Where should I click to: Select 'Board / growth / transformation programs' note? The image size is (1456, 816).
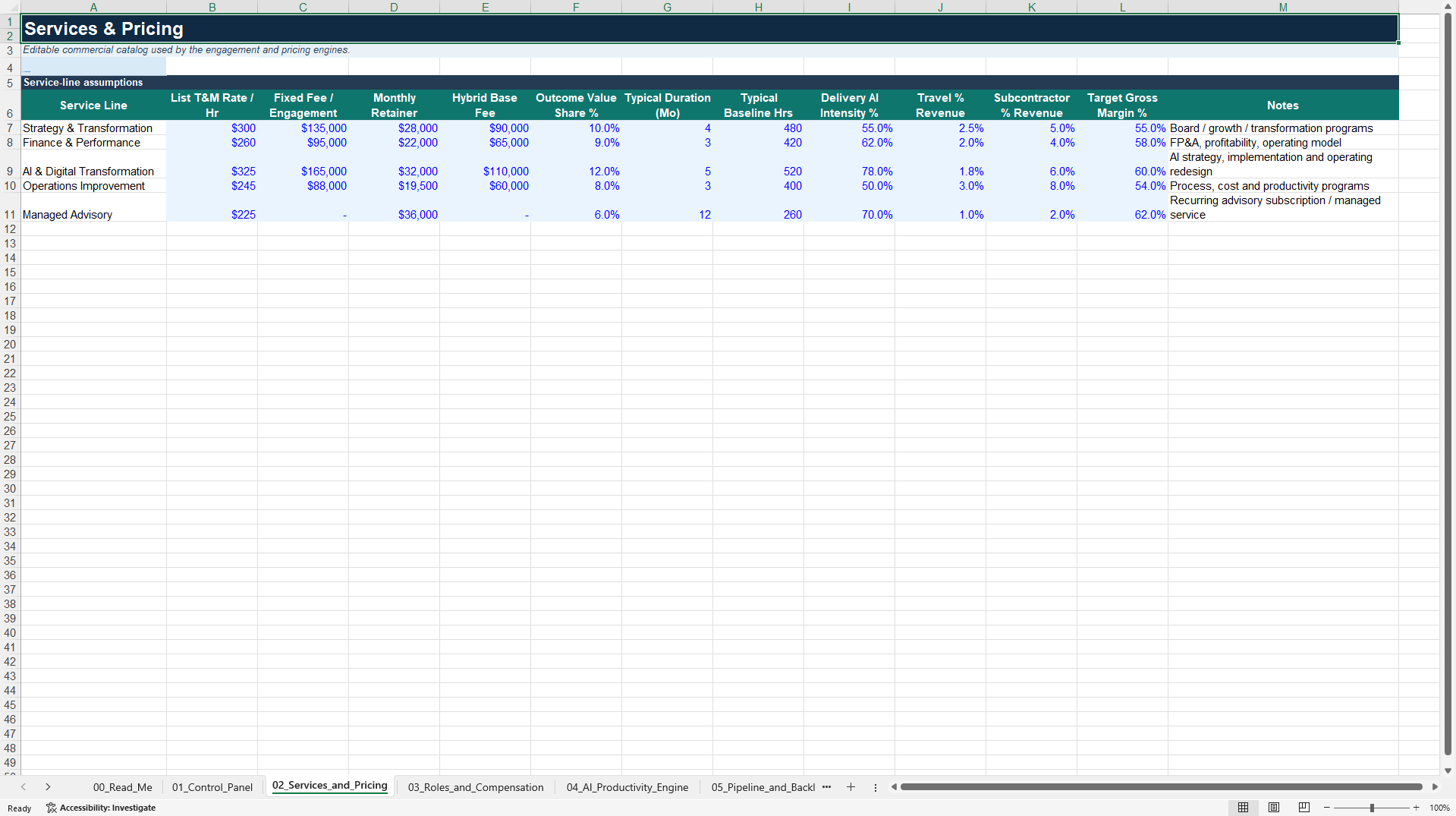(1282, 128)
